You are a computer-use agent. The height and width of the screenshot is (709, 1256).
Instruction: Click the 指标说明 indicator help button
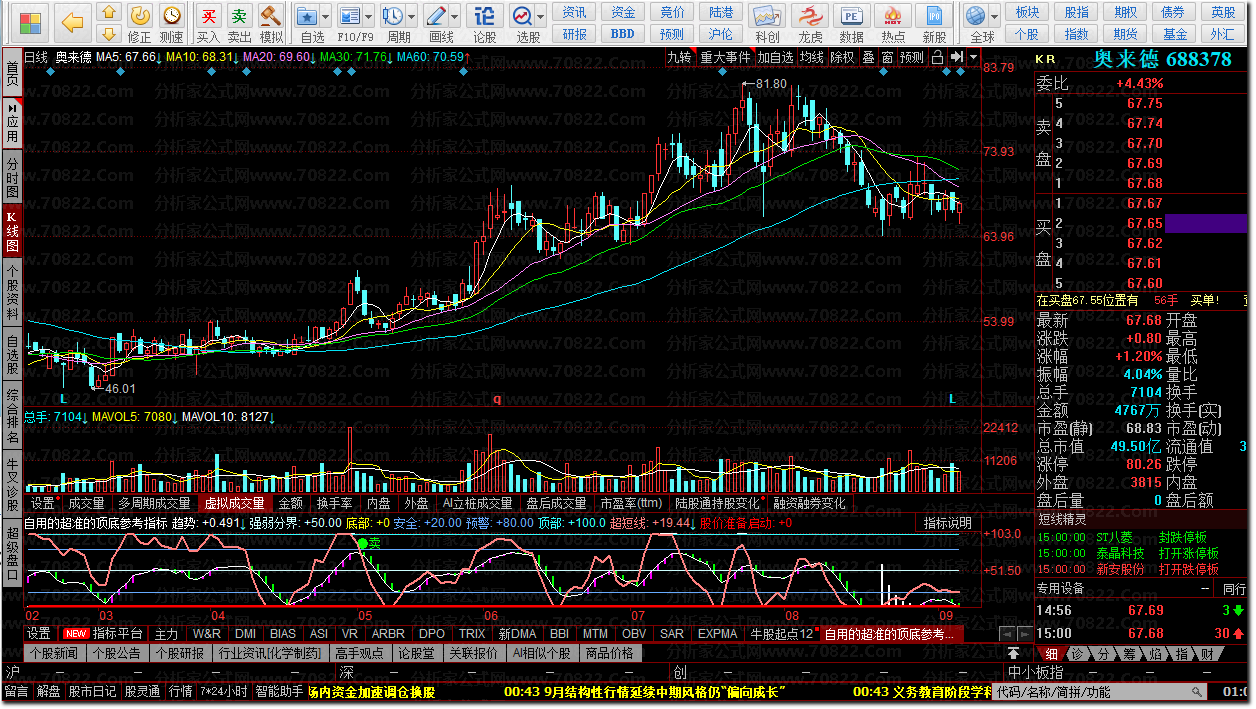[x=947, y=522]
